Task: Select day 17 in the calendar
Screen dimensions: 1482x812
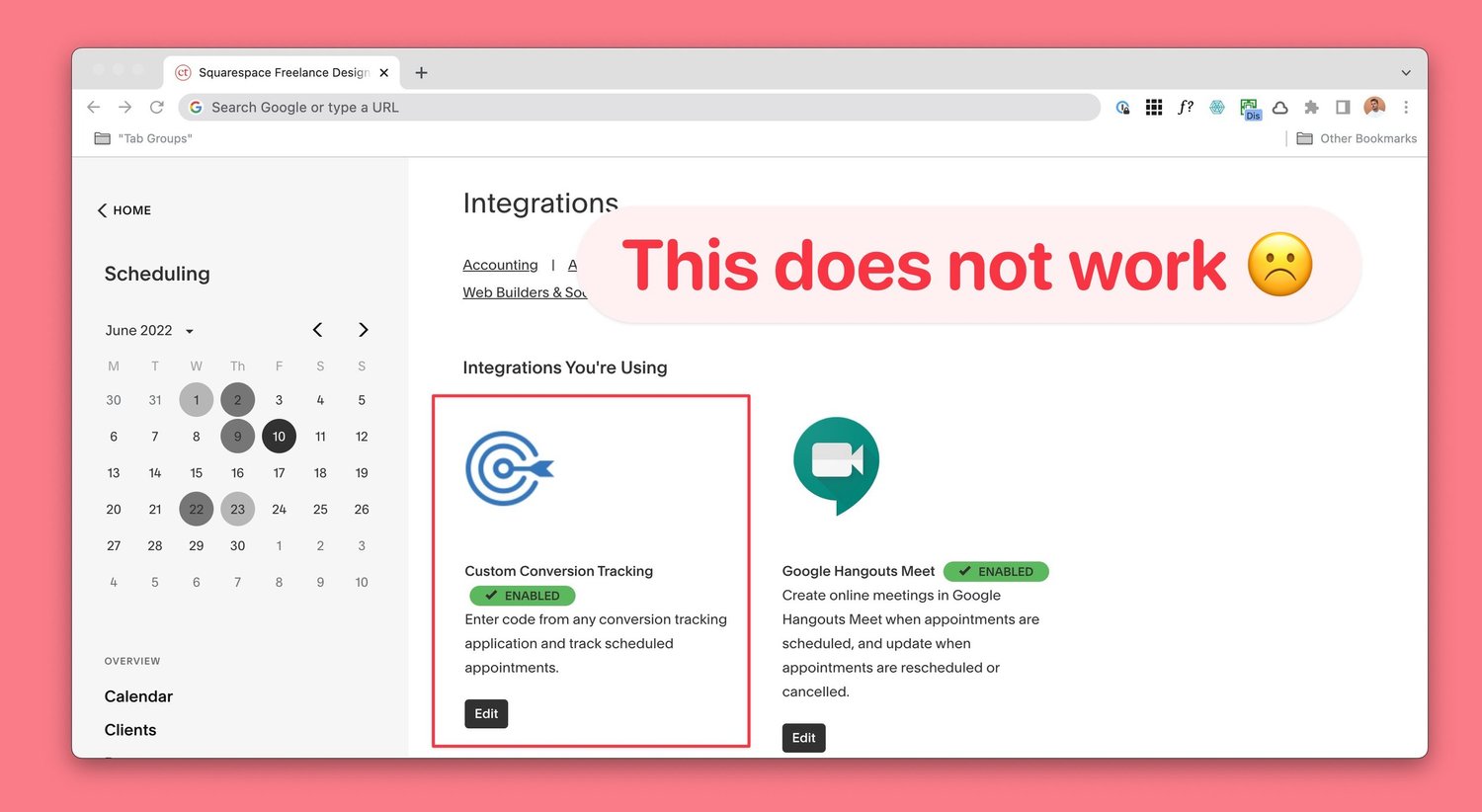Action: [x=279, y=473]
